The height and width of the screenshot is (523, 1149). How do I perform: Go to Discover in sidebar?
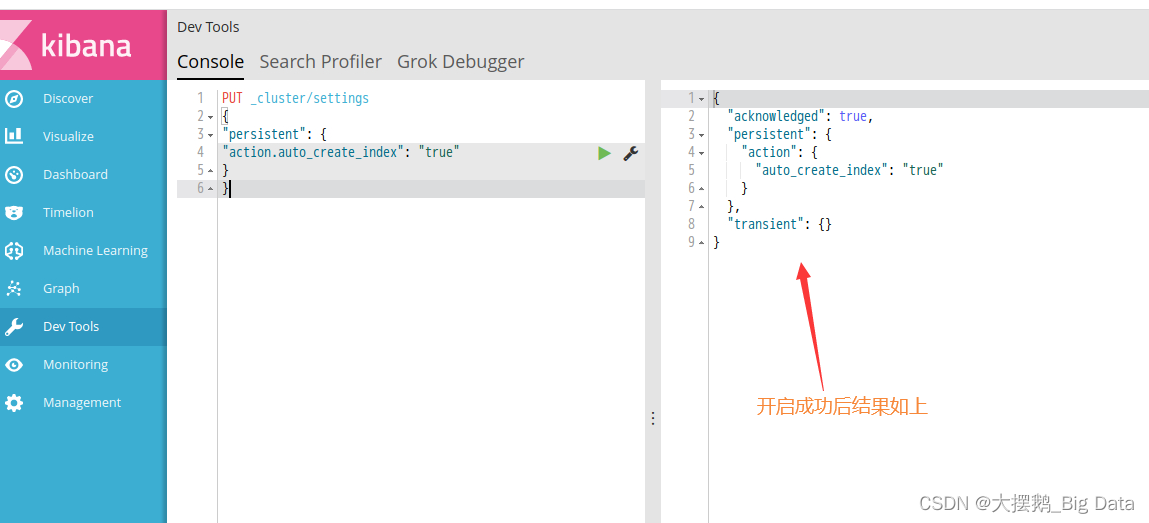(x=68, y=99)
